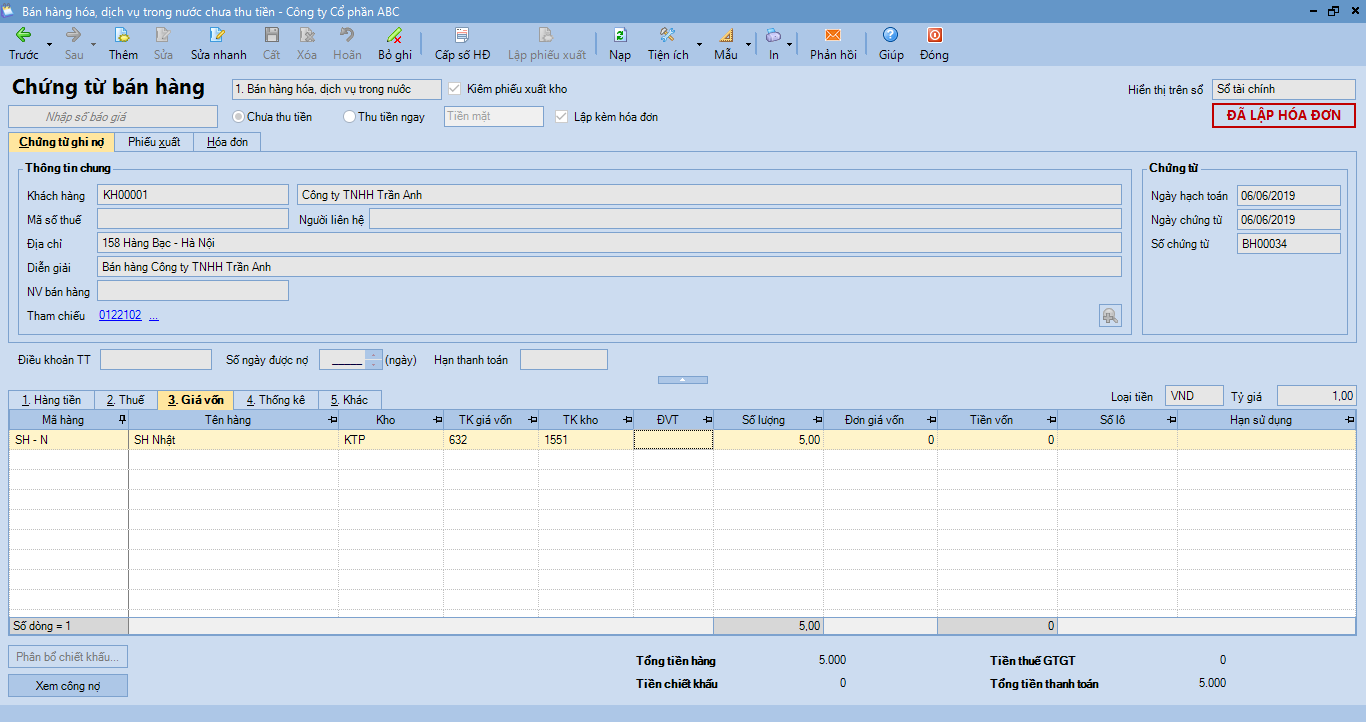The image size is (1366, 722).
Task: Open Giúp help
Action: point(891,44)
